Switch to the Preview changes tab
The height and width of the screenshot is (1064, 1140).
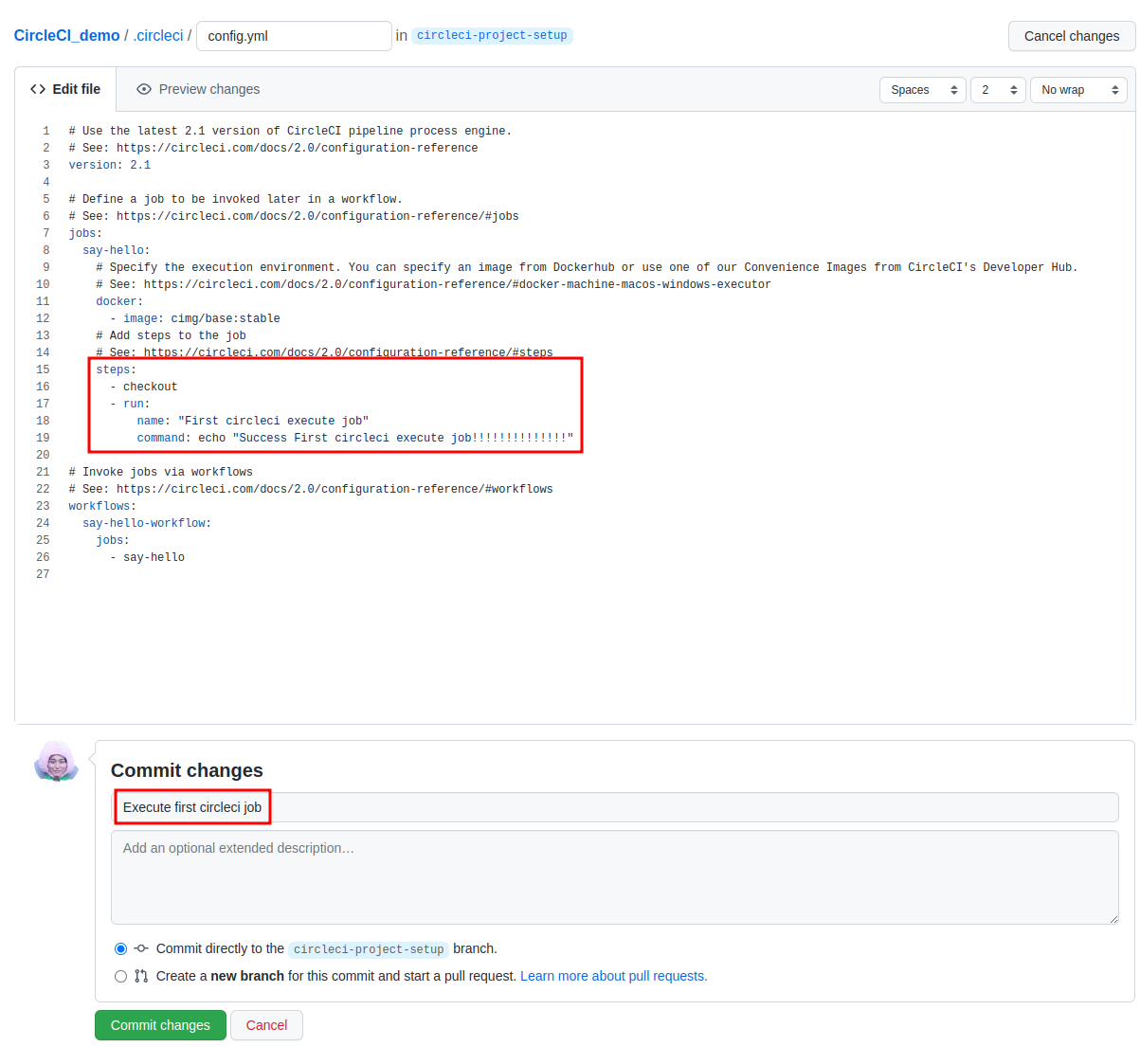(198, 89)
